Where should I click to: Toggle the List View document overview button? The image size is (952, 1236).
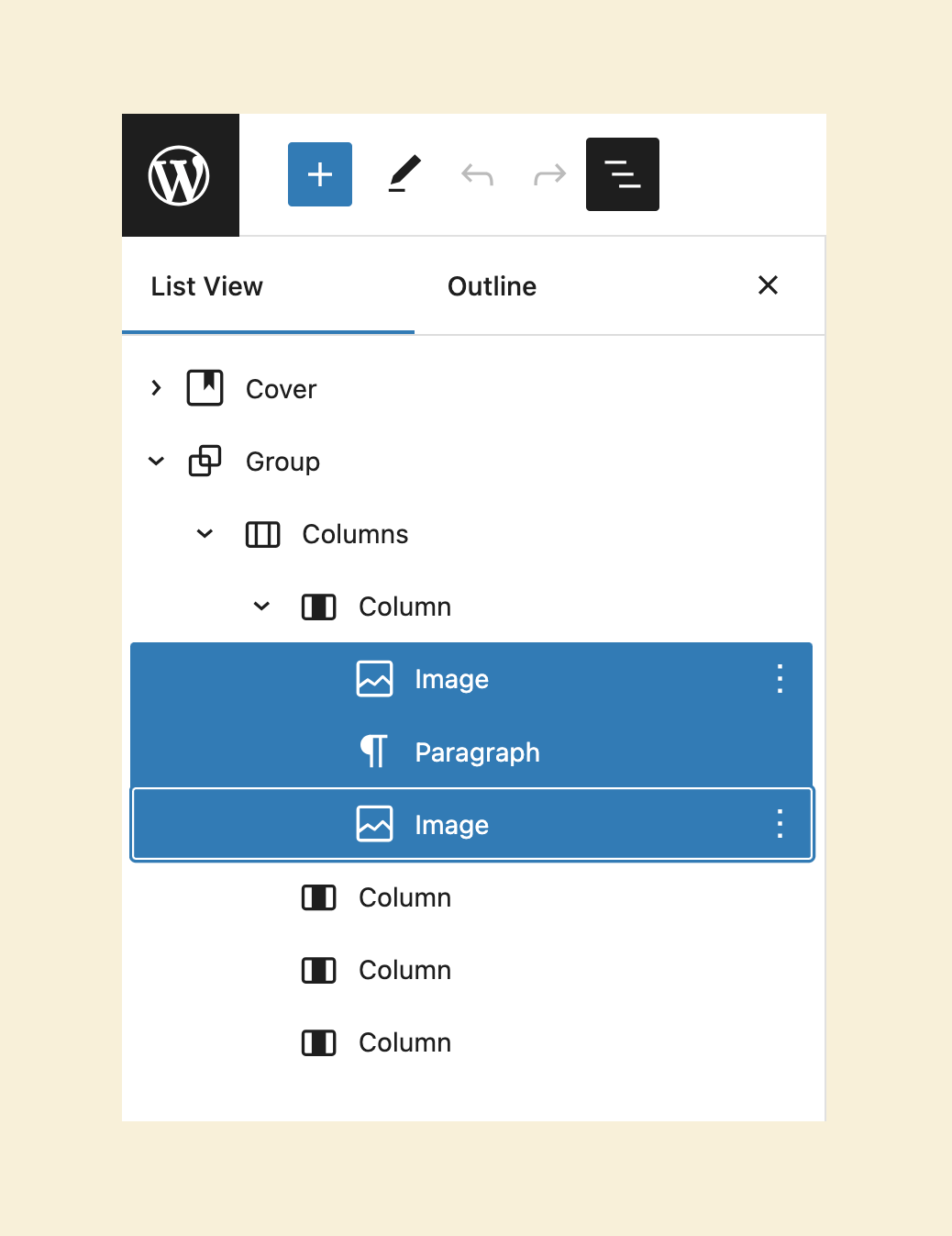[x=623, y=174]
